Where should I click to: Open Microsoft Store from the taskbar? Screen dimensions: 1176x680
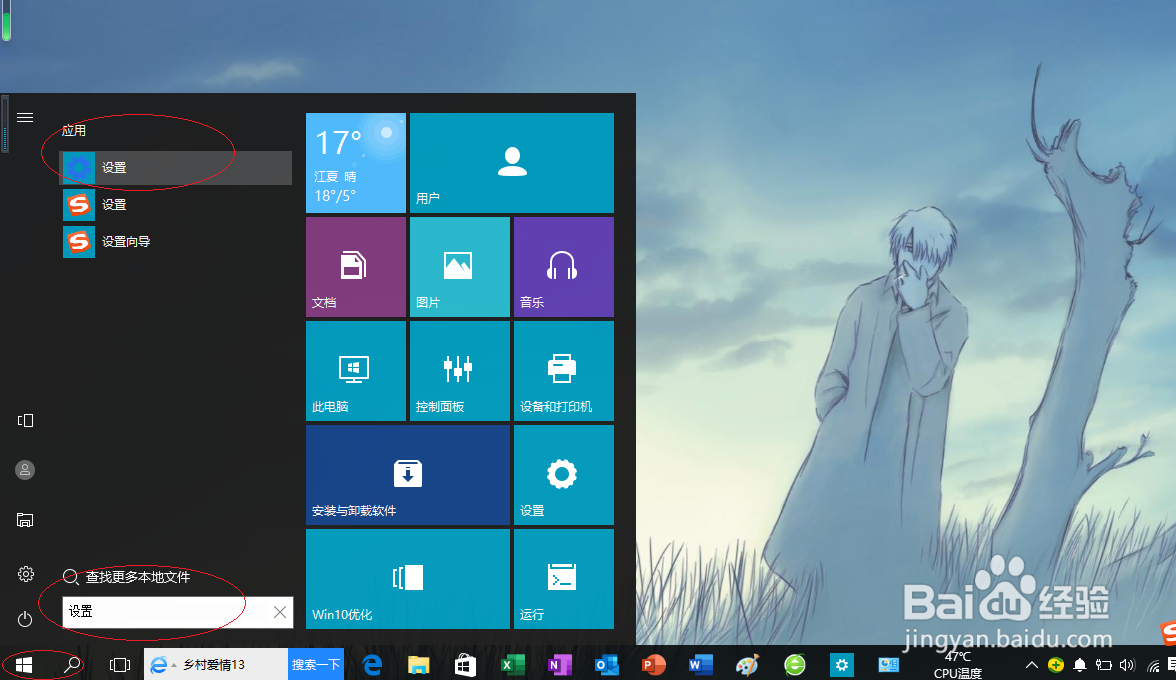(465, 664)
